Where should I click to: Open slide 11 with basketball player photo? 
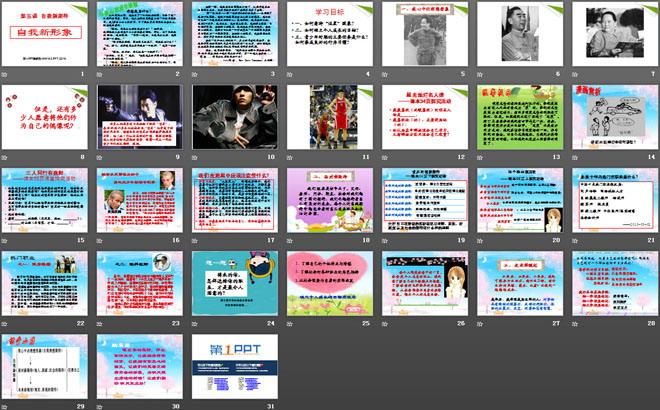point(329,119)
